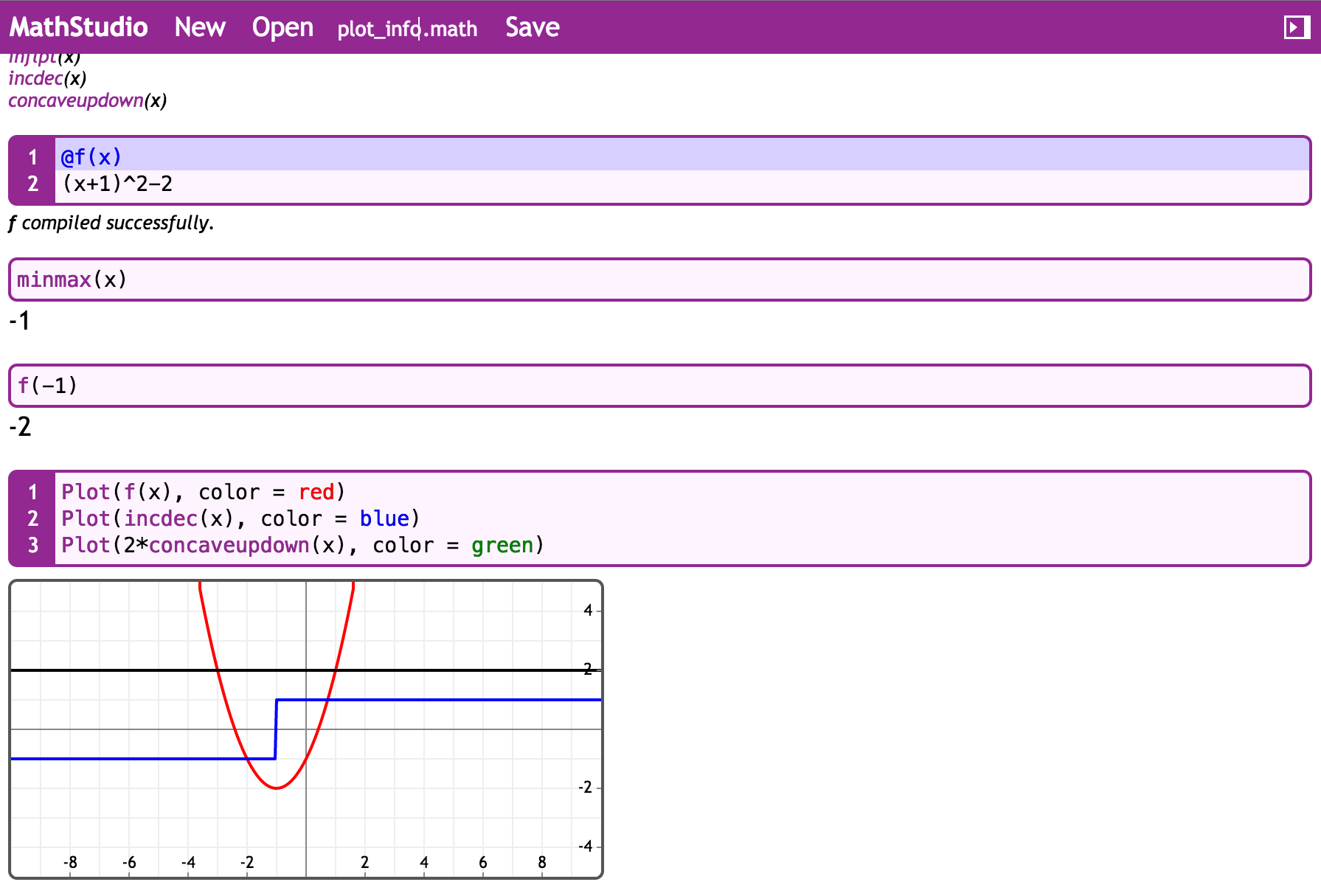
Task: Open the New document menu
Action: (199, 28)
